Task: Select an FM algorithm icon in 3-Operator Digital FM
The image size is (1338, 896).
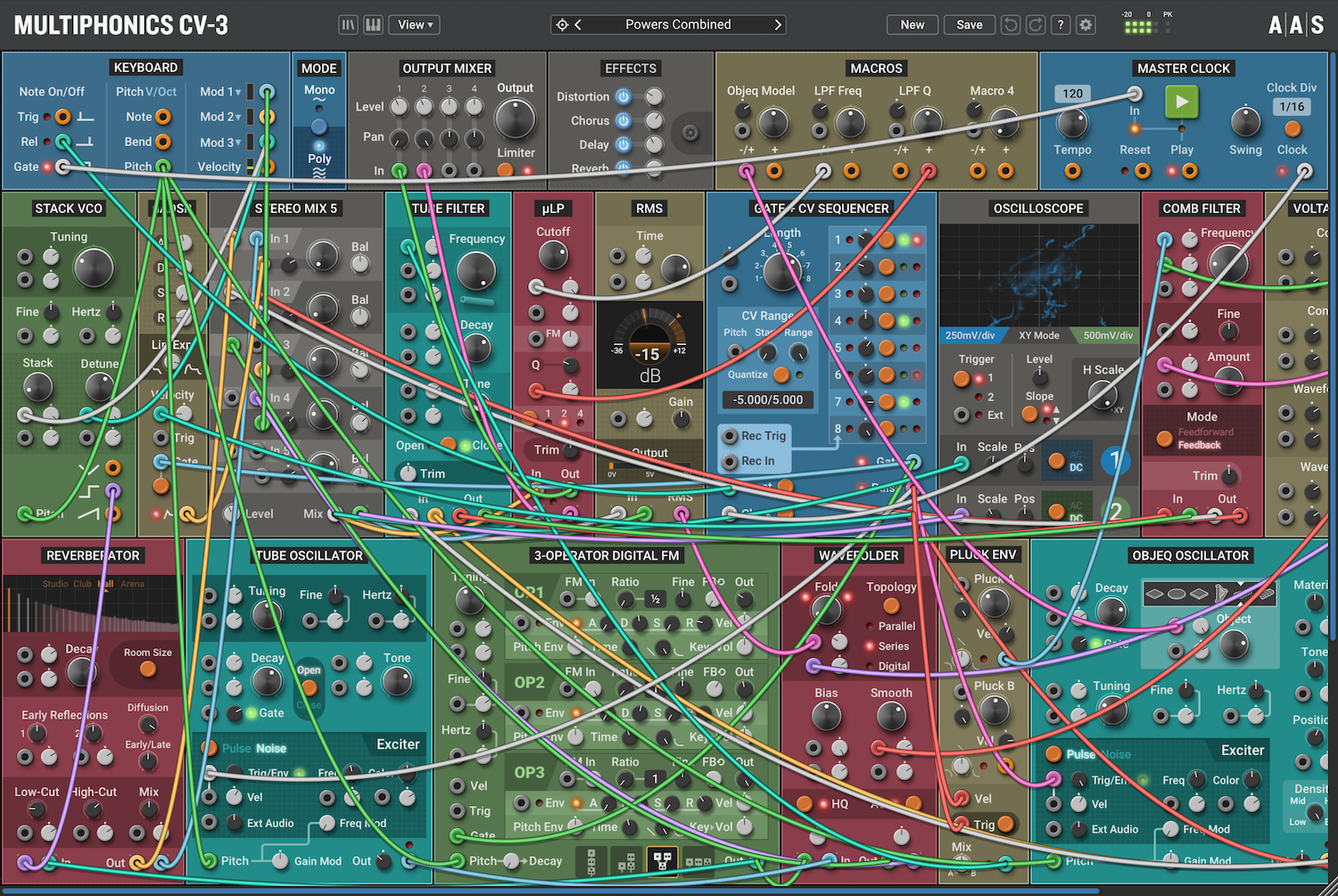Action: pyautogui.click(x=664, y=862)
